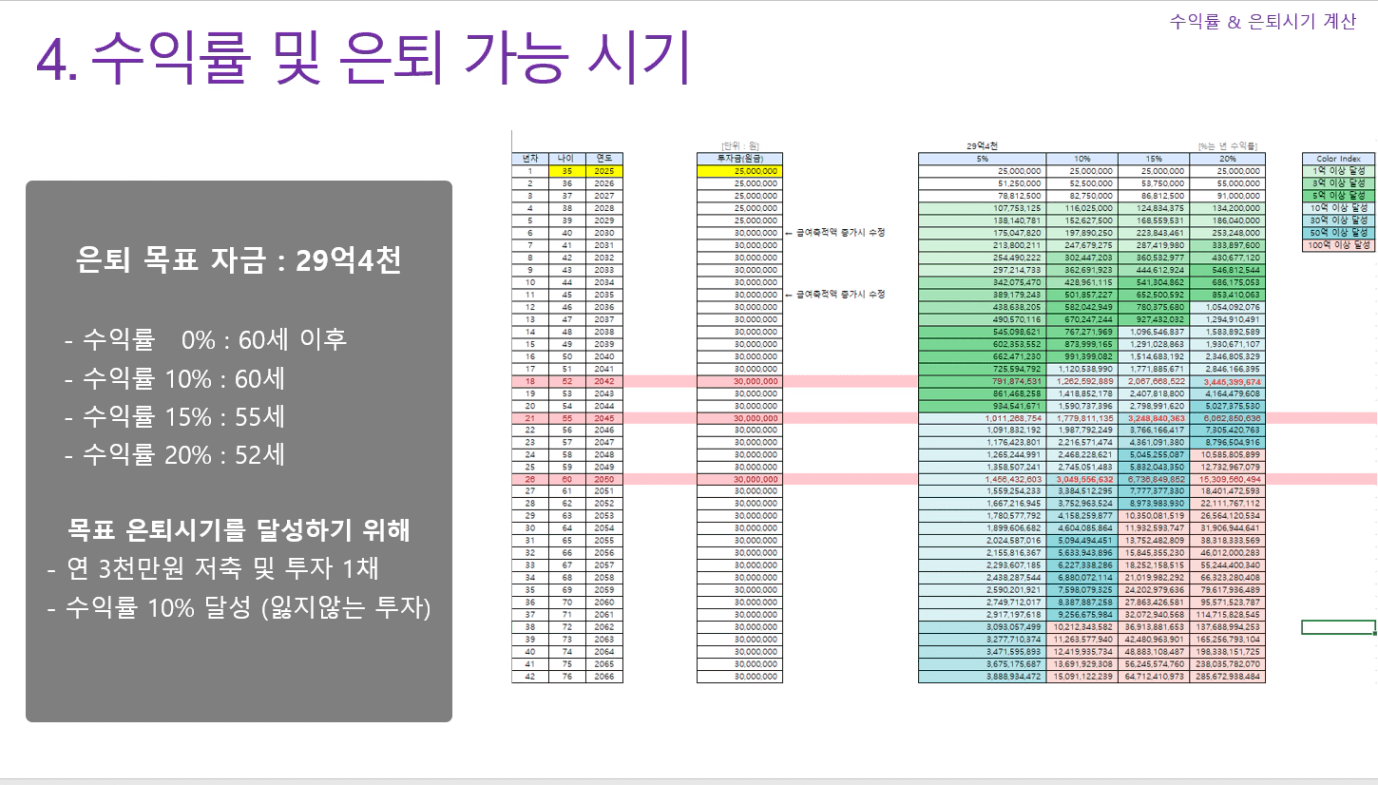This screenshot has height=785, width=1378.
Task: Click the highlighted year cell '2050'
Action: [x=603, y=479]
